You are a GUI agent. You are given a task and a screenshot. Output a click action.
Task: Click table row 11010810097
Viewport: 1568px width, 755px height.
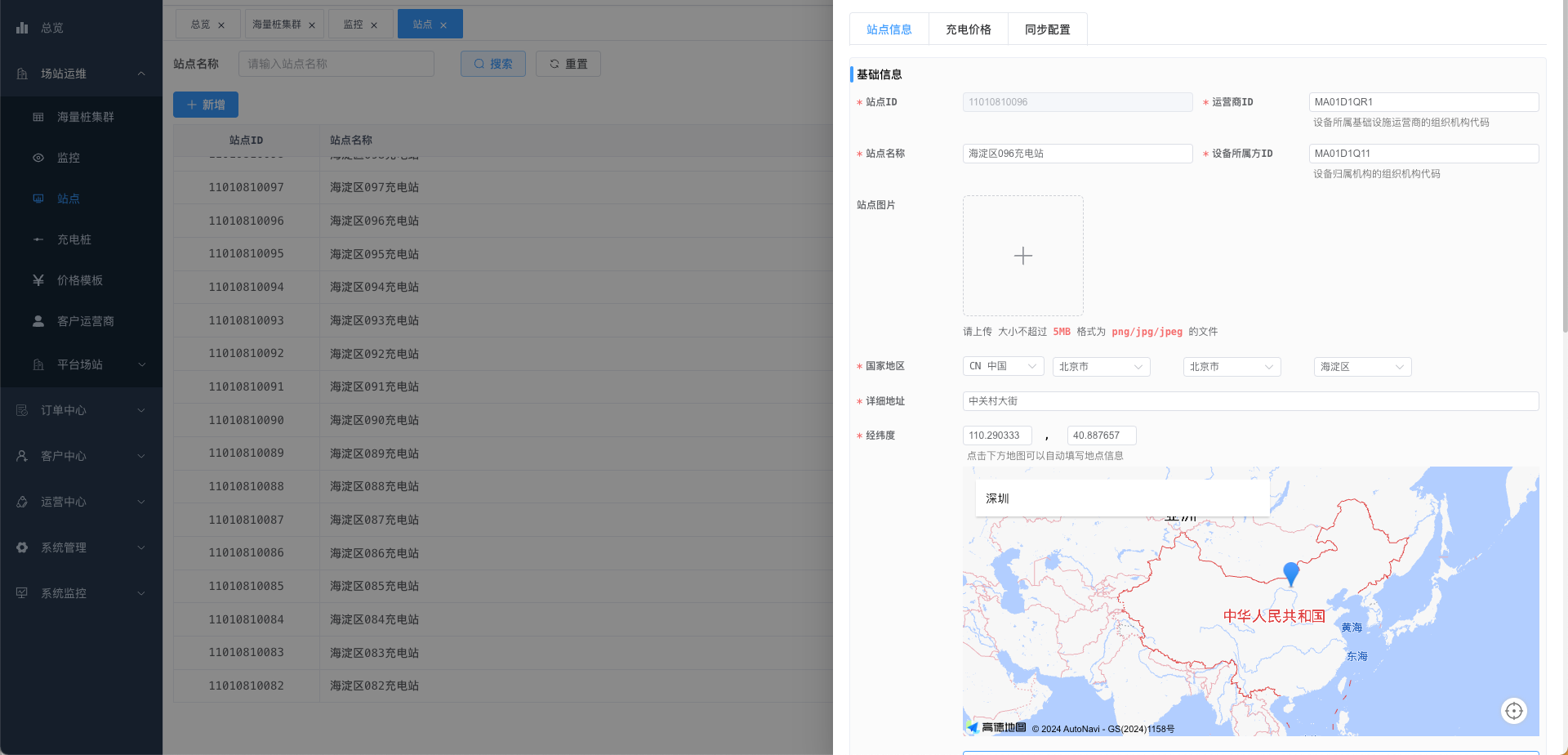pyautogui.click(x=503, y=187)
